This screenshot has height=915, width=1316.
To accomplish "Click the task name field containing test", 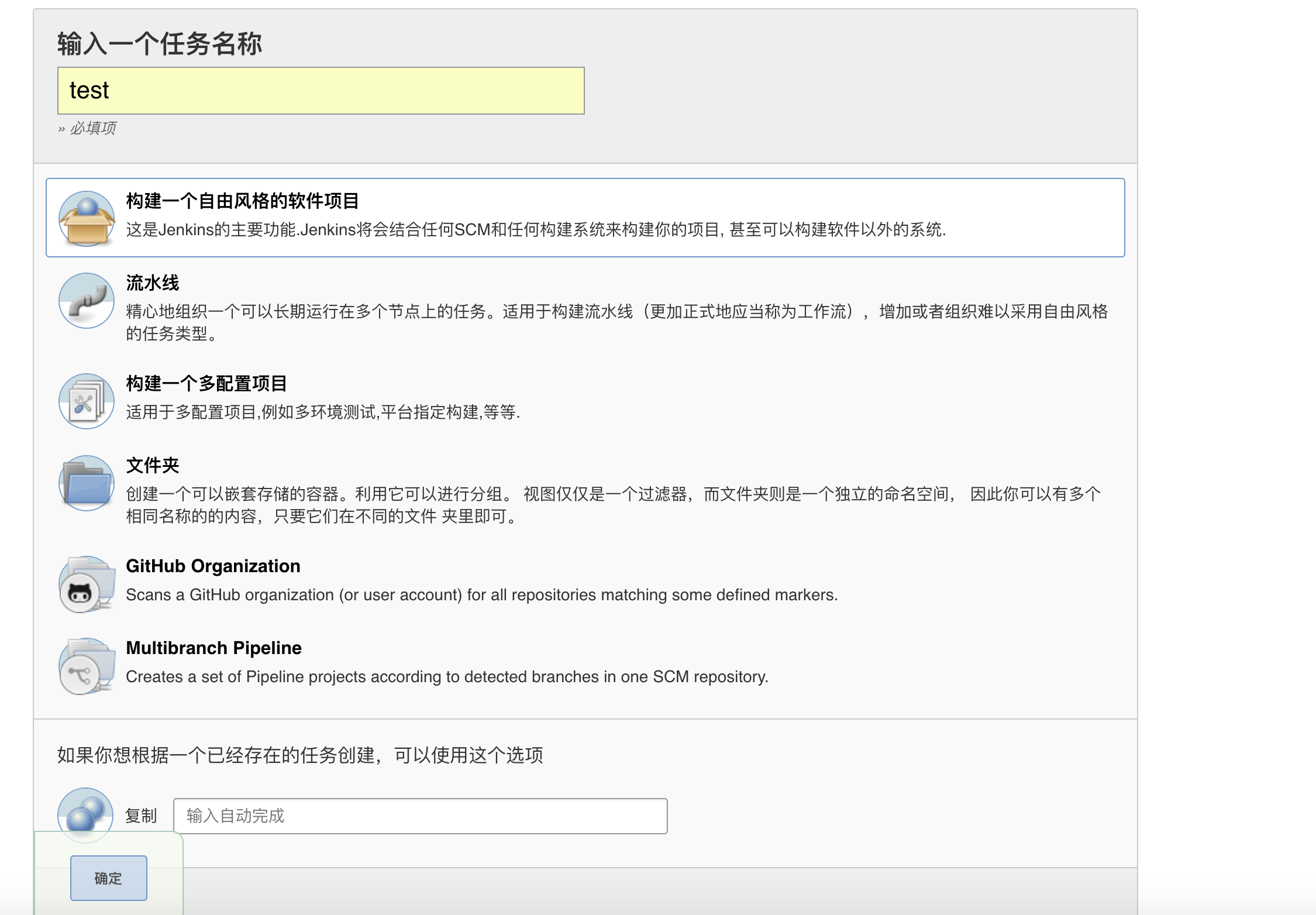I will (321, 91).
